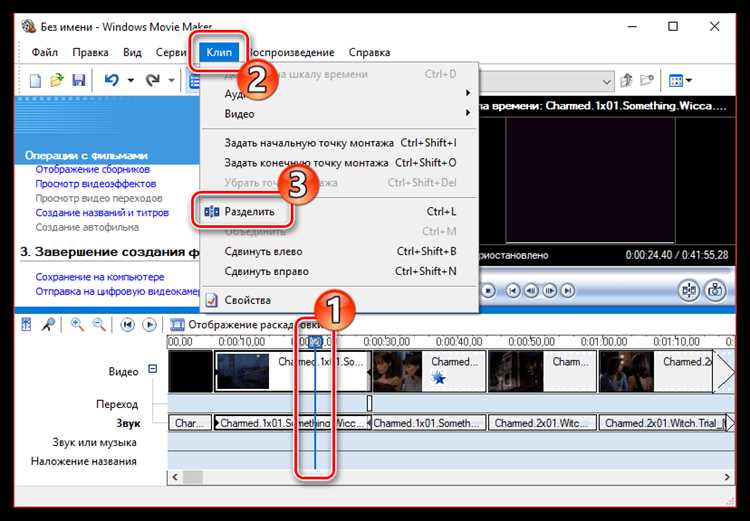Select the Charmed.2x video clip

(656, 371)
